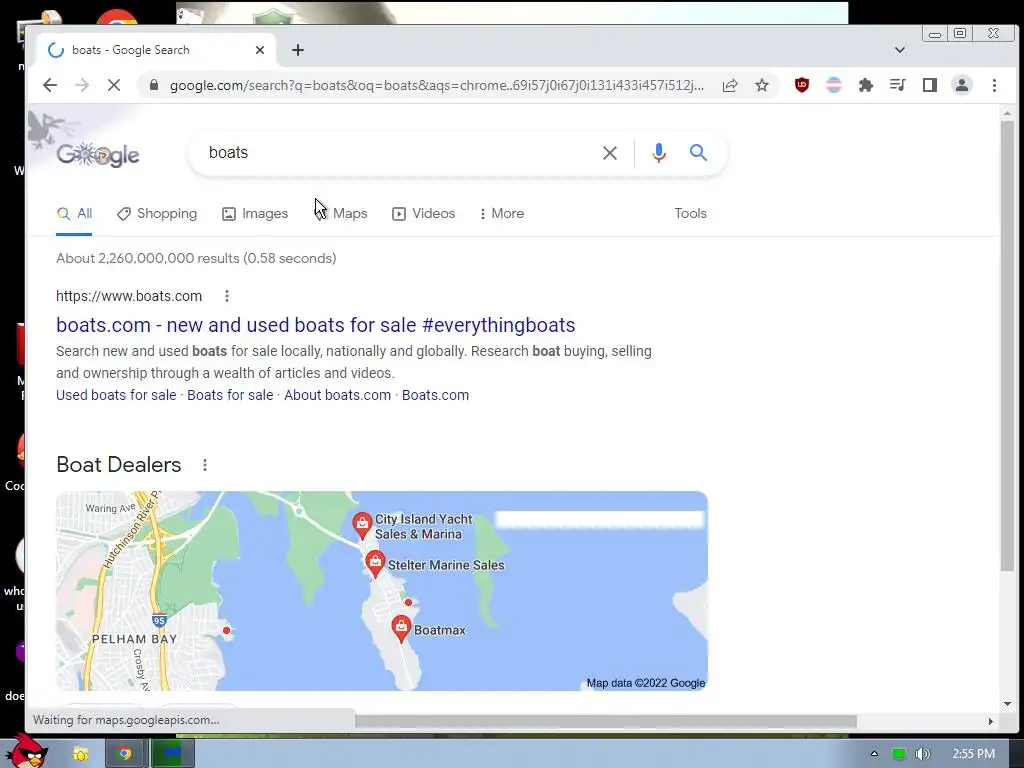Switch to the Maps tab
The width and height of the screenshot is (1024, 768).
[341, 214]
